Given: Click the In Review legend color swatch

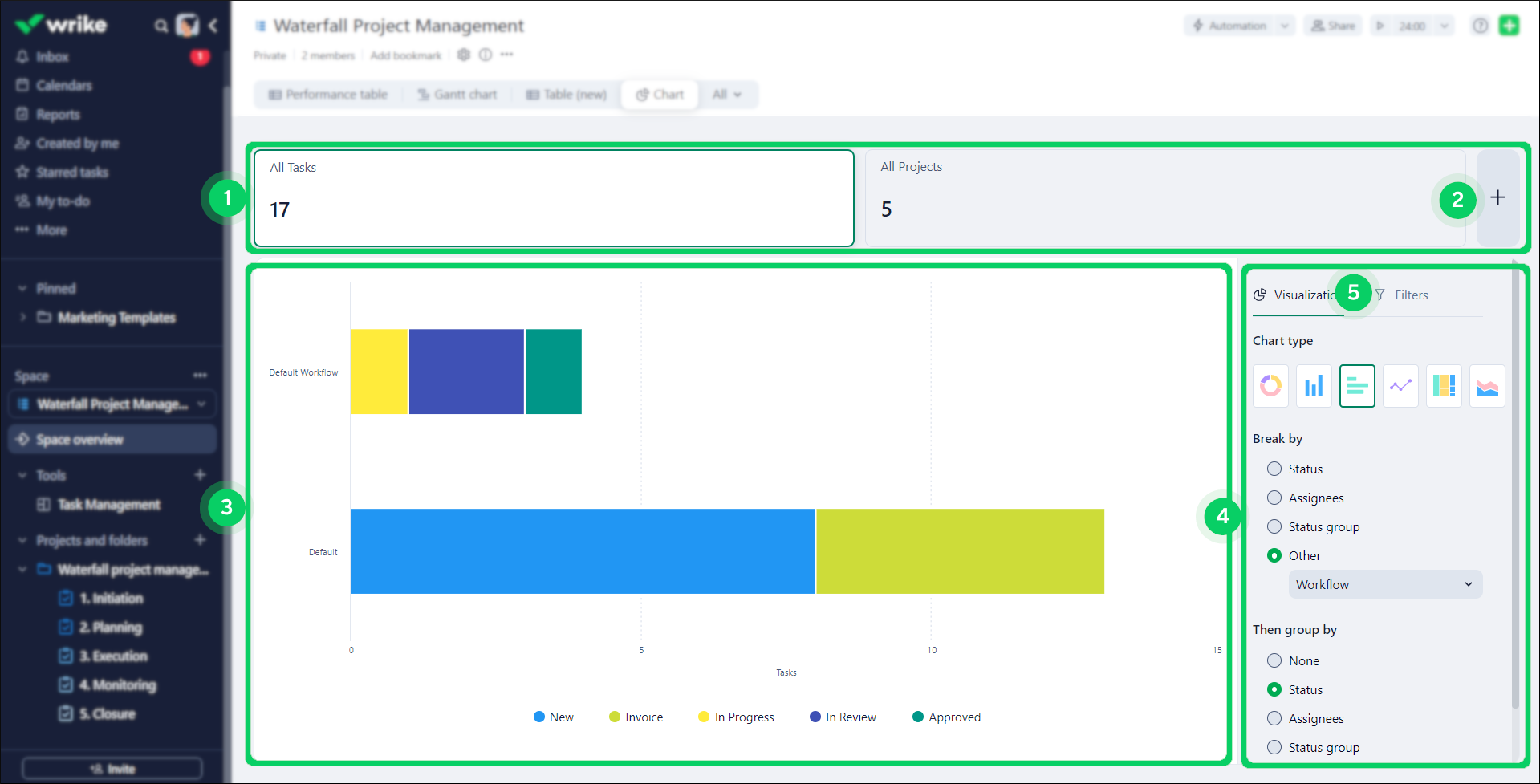Looking at the screenshot, I should [x=816, y=717].
